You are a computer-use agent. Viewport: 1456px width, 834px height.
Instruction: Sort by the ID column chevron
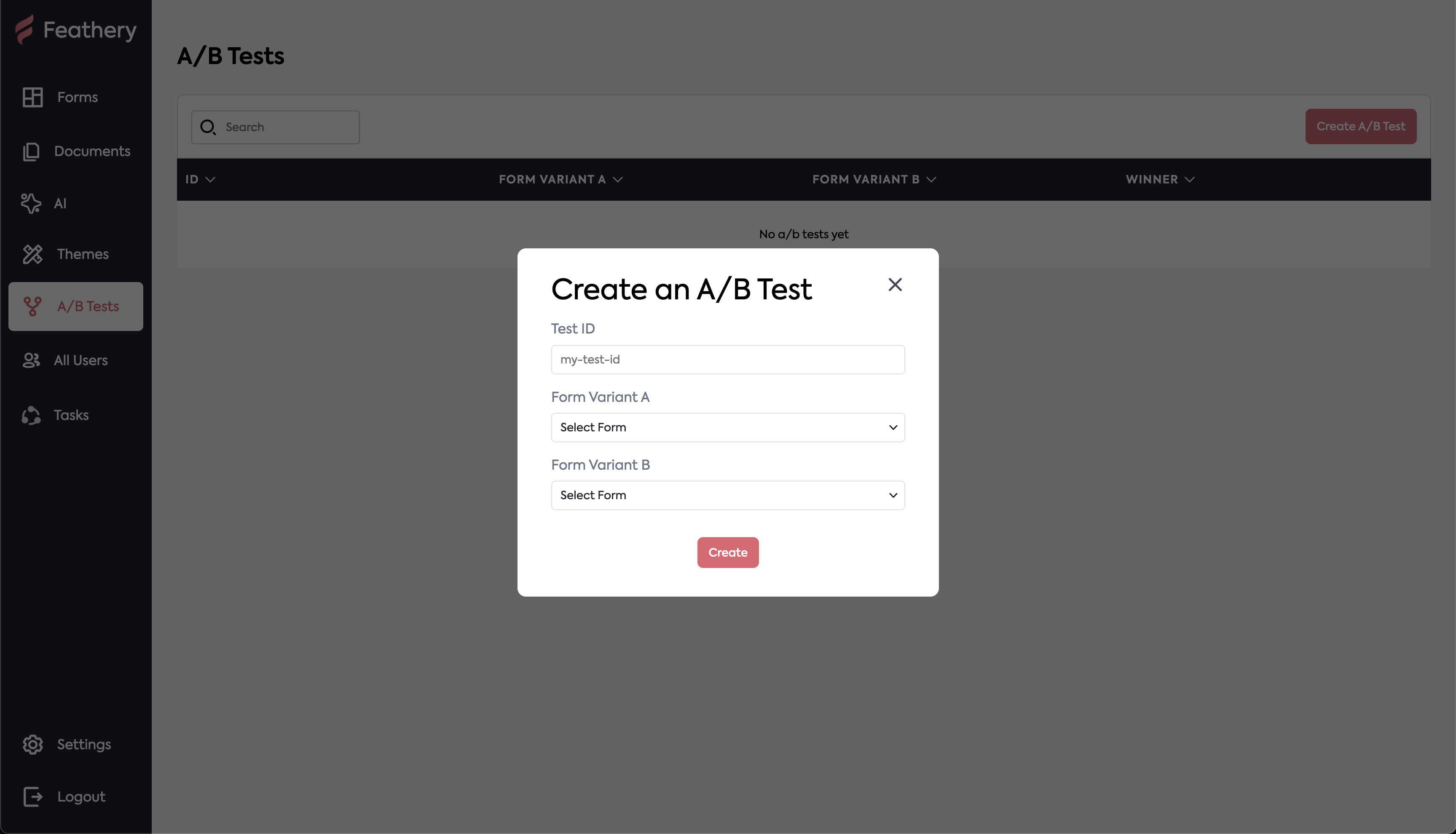click(210, 180)
